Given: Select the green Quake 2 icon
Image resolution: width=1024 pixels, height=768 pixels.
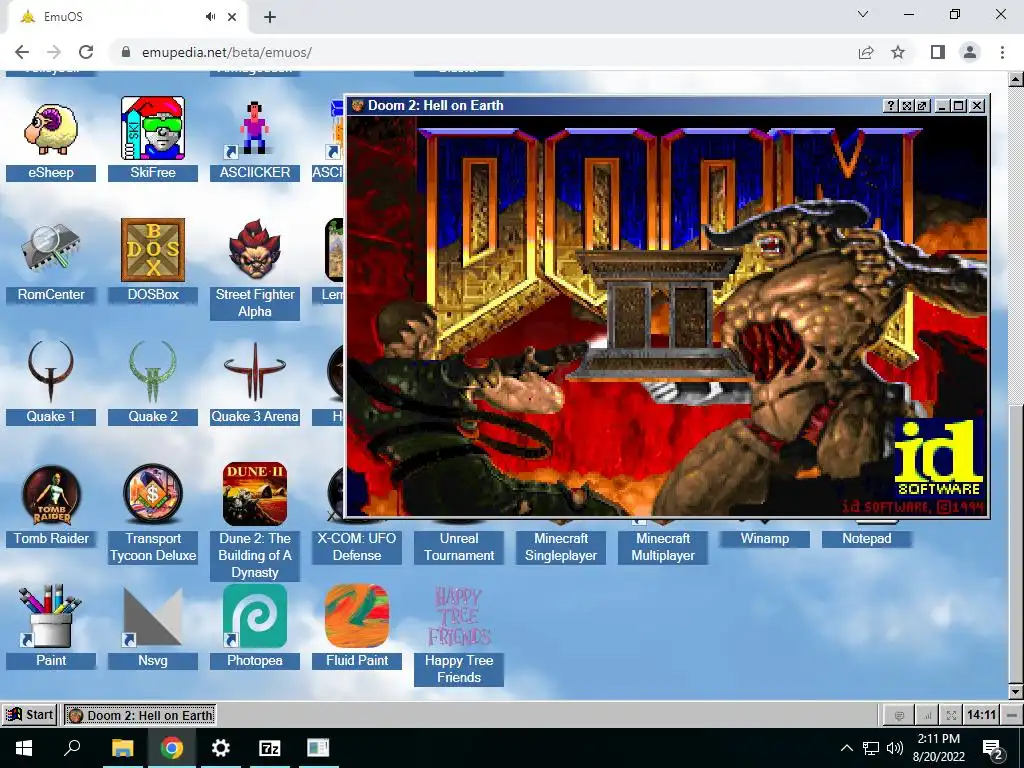Looking at the screenshot, I should [x=153, y=371].
